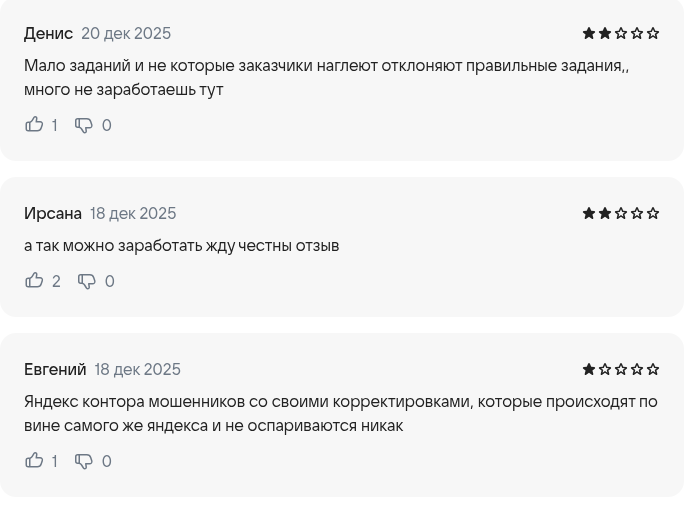The width and height of the screenshot is (688, 506).
Task: Like Денис's review with thumbs up
Action: click(34, 125)
